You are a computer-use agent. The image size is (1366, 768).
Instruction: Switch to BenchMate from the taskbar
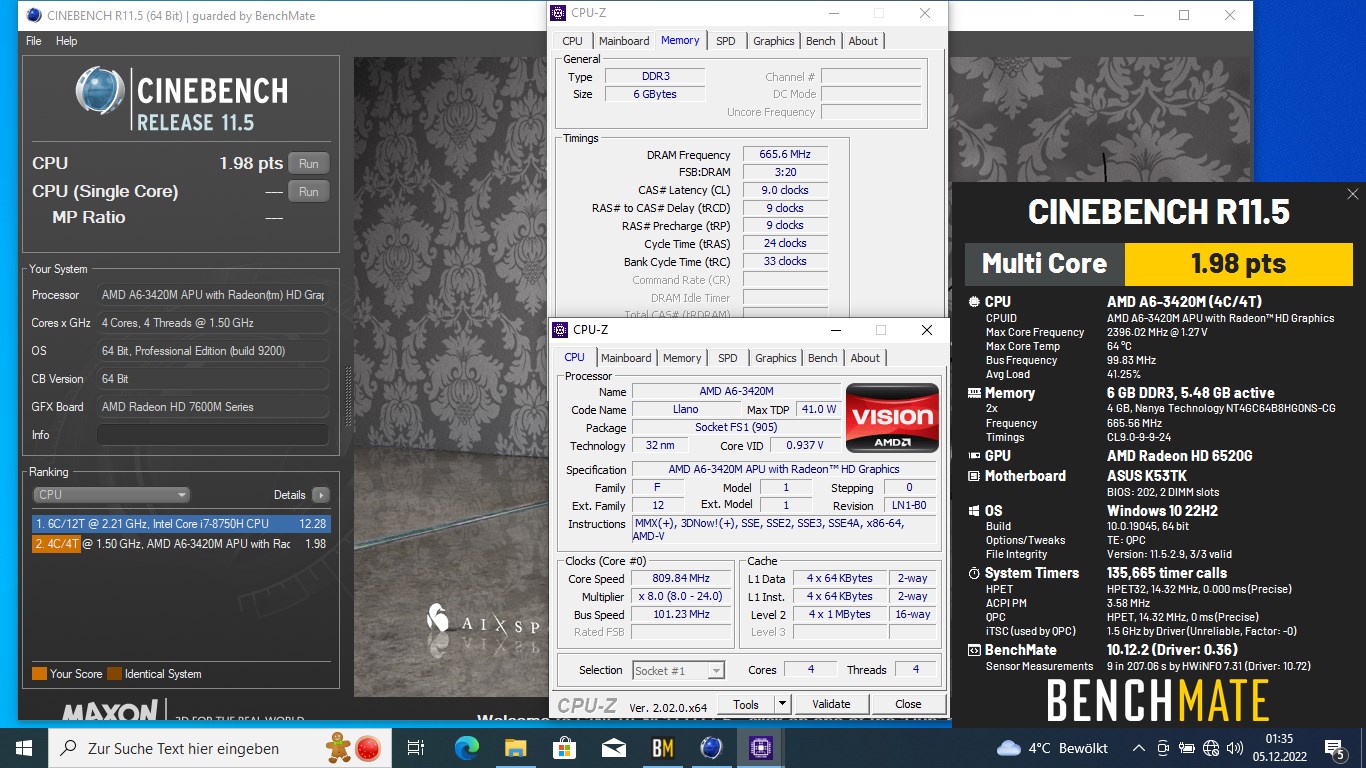pos(662,747)
